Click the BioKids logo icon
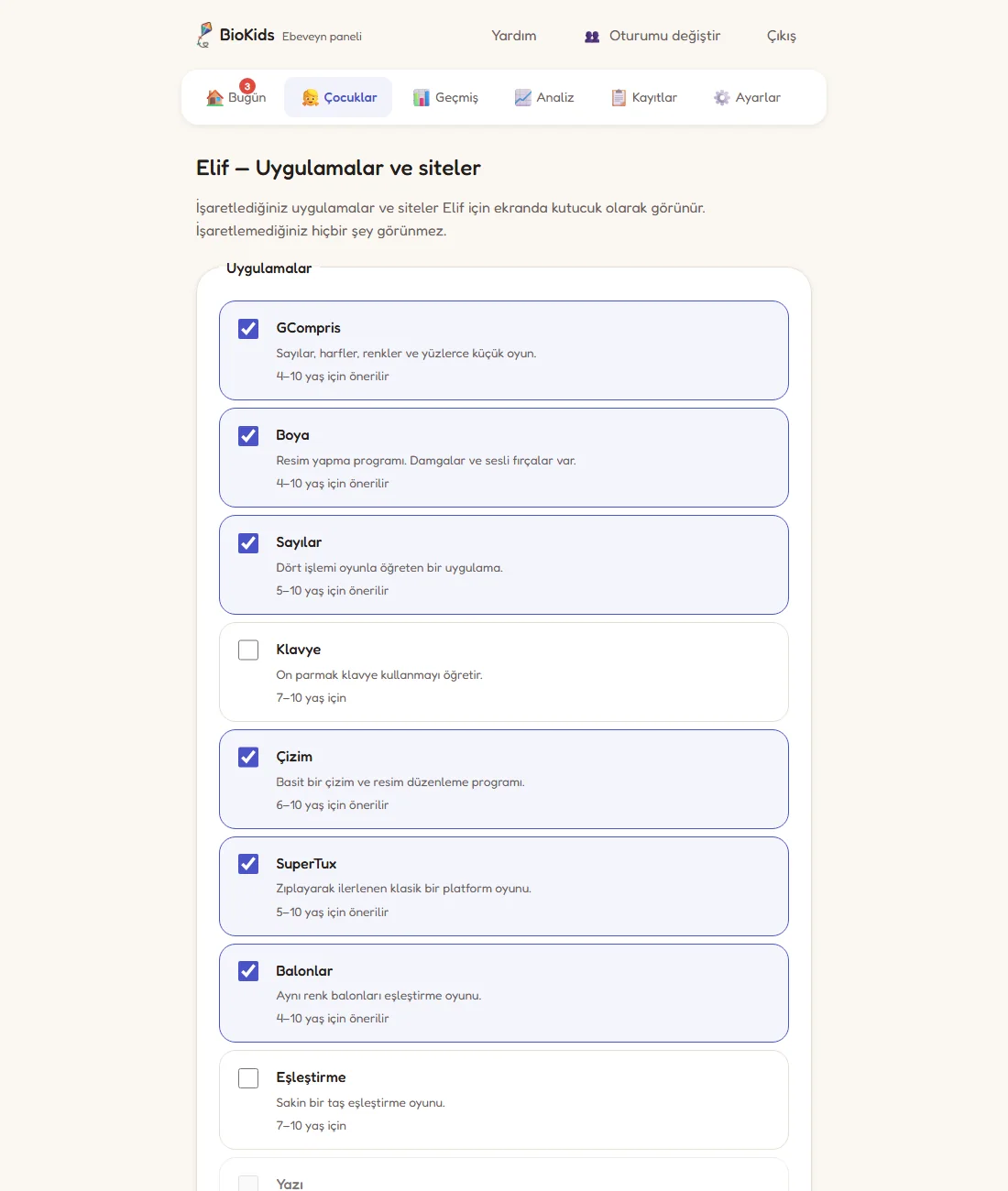The image size is (1008, 1191). click(x=204, y=35)
